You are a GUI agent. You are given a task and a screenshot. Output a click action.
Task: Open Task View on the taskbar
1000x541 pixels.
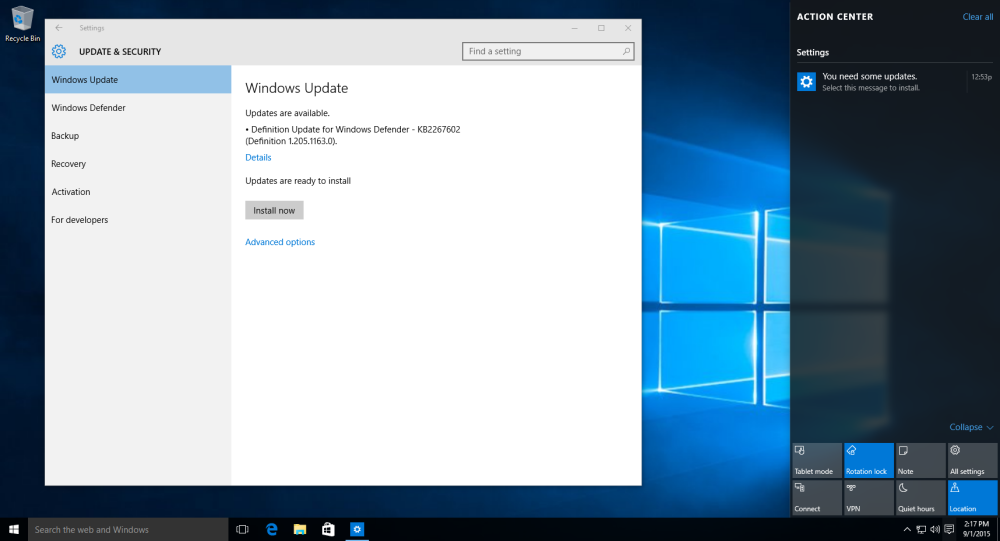pyautogui.click(x=242, y=530)
